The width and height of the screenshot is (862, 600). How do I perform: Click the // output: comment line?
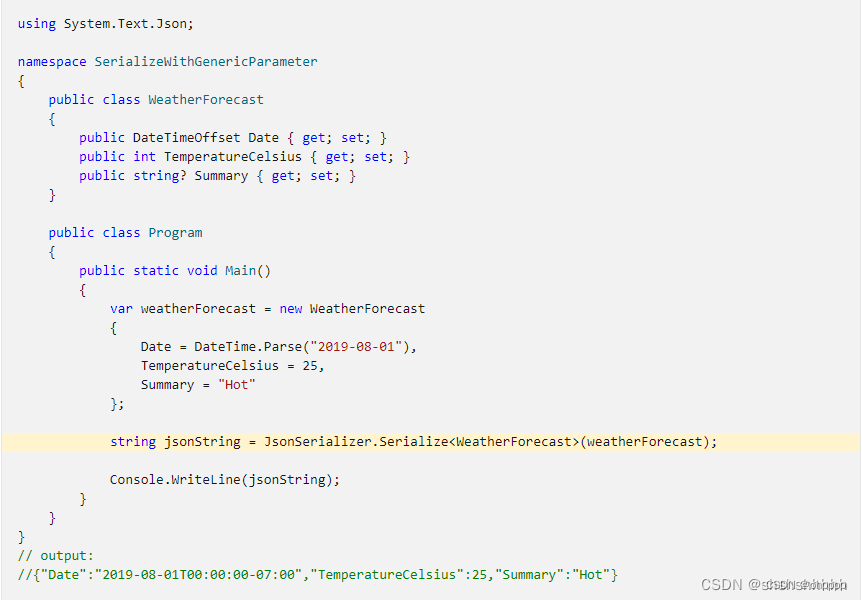click(x=56, y=555)
